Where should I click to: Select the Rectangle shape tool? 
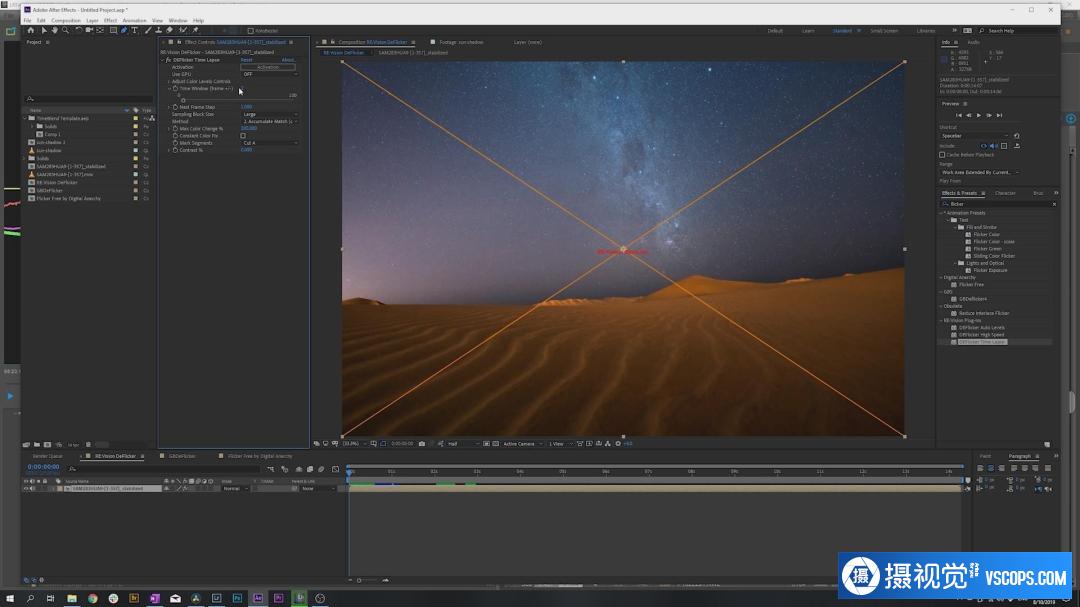(x=113, y=30)
